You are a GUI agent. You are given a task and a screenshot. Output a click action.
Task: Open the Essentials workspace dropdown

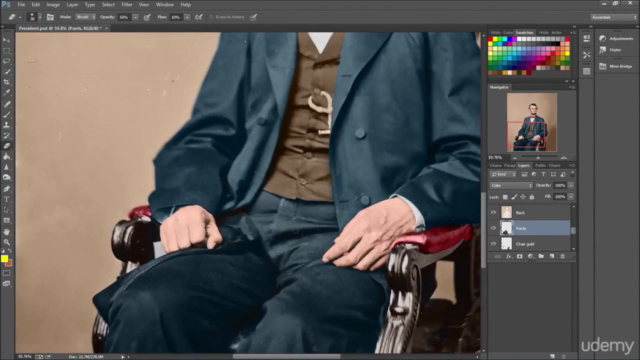tap(613, 17)
